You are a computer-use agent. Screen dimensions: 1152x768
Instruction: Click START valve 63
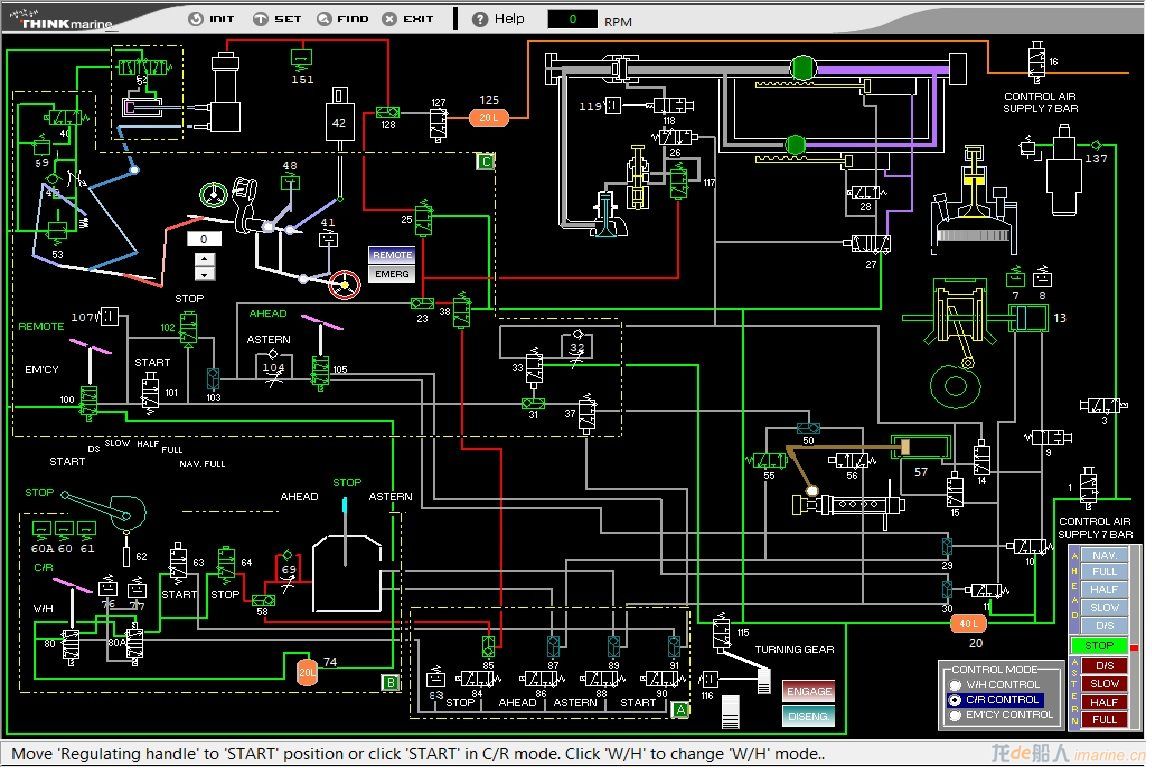coord(179,563)
